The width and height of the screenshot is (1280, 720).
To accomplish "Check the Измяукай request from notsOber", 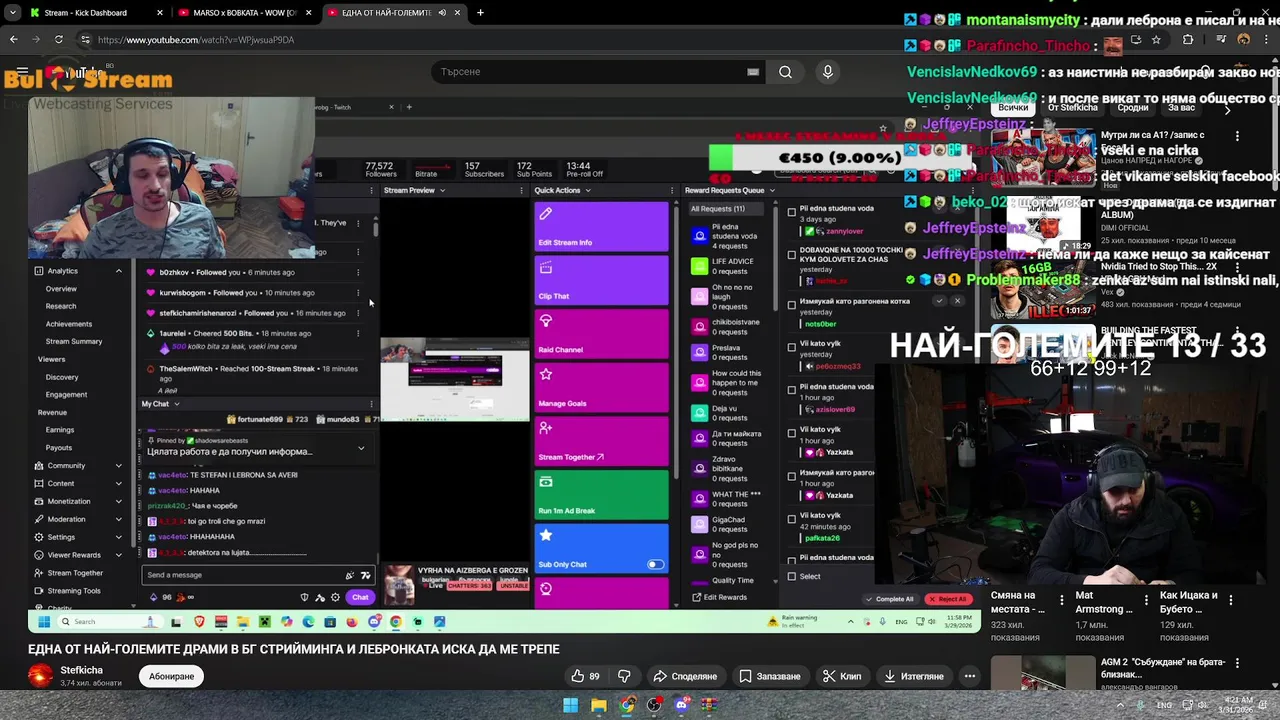I will click(792, 304).
